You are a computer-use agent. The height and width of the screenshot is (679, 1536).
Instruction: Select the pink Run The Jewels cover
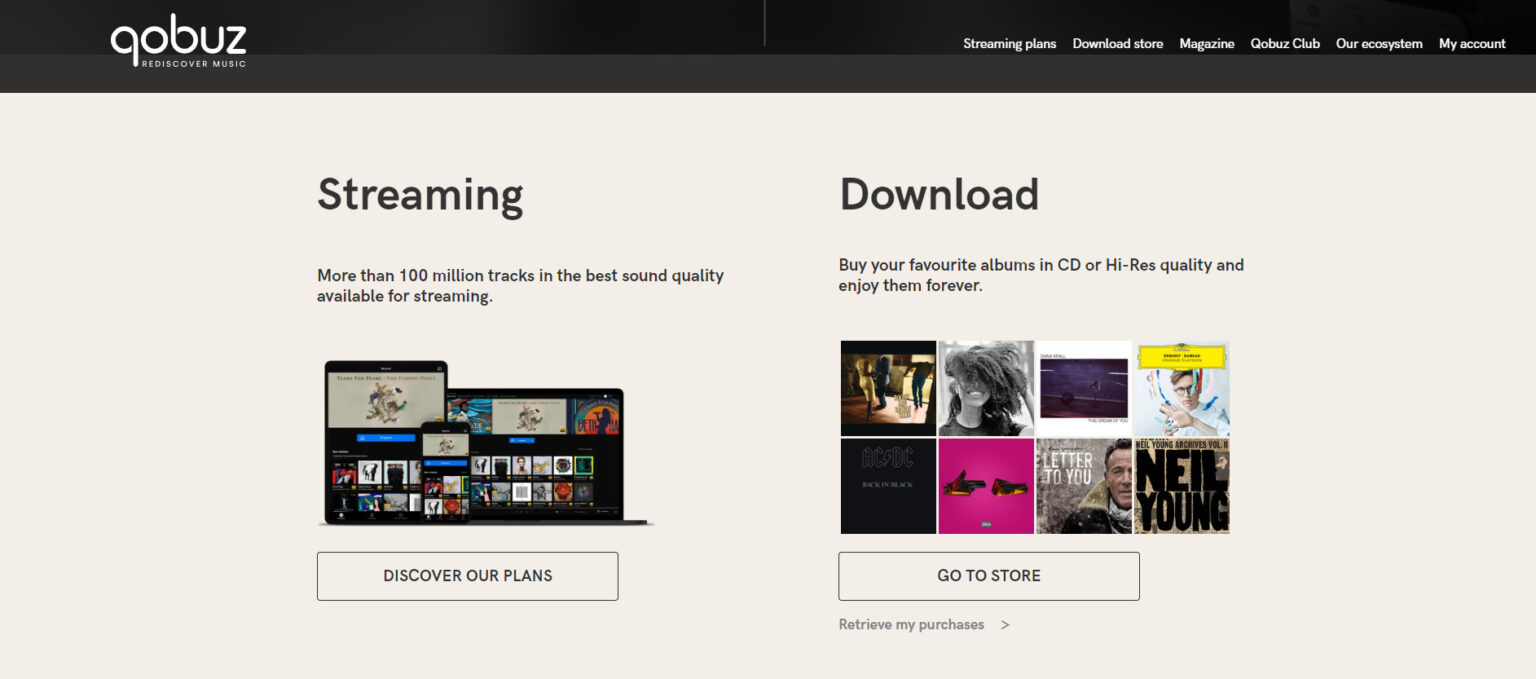(x=986, y=486)
